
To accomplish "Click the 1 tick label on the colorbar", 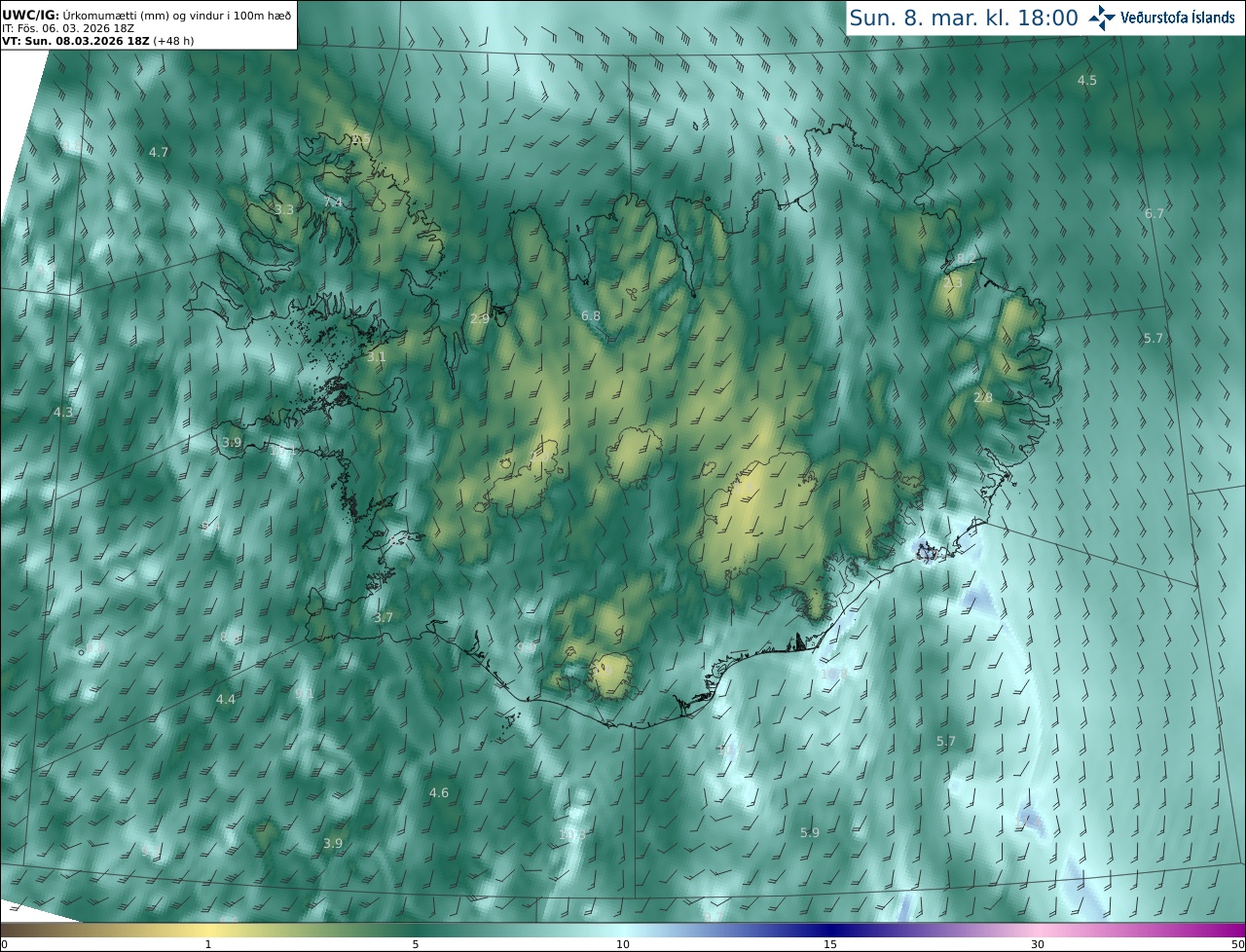I will click(208, 944).
